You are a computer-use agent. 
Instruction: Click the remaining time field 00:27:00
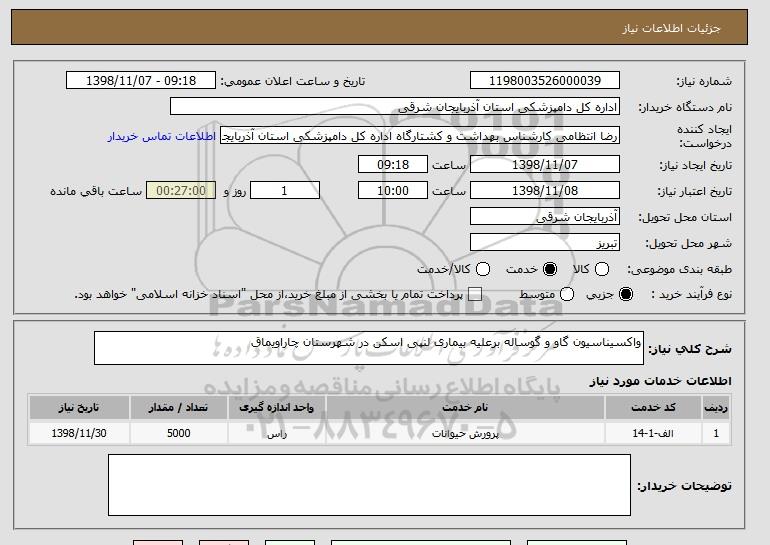point(181,191)
